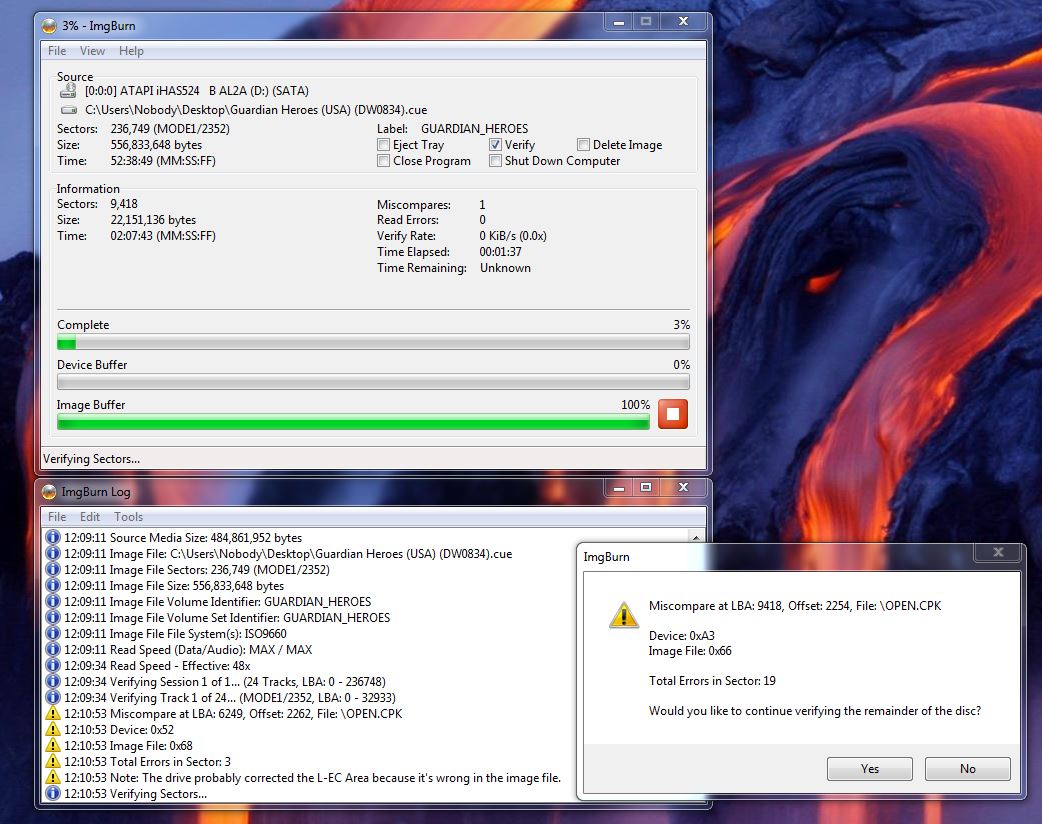Click the info icon on Image File Sectors log row
Viewport: 1042px width, 824px height.
point(52,569)
